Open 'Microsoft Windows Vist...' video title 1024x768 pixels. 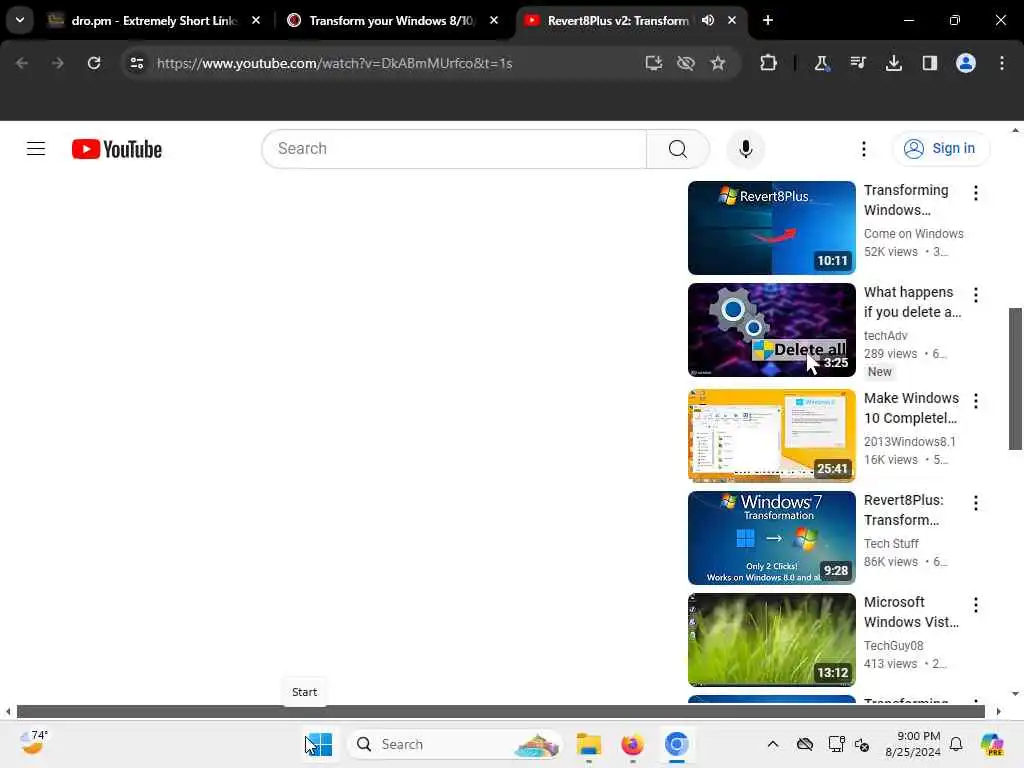(911, 612)
